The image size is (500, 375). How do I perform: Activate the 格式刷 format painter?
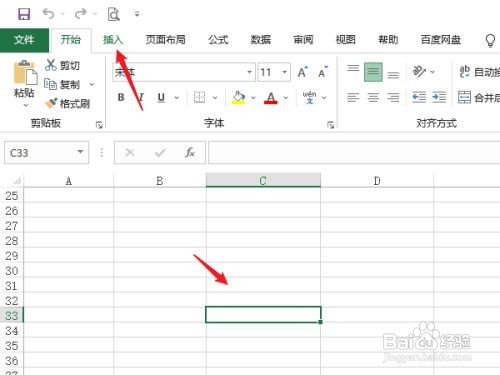click(68, 104)
